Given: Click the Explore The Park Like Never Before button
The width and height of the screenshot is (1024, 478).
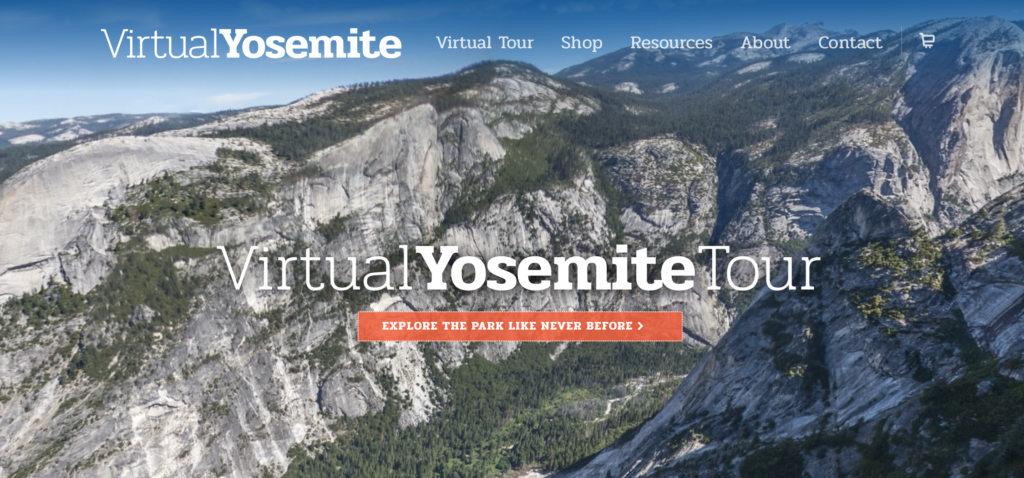Looking at the screenshot, I should 520,326.
